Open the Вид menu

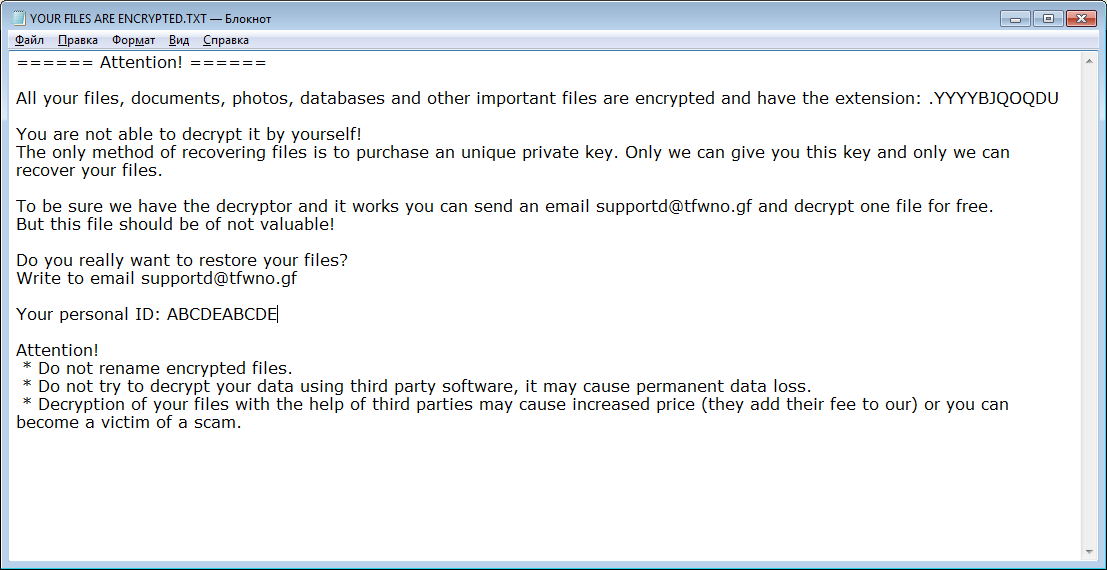click(x=179, y=40)
